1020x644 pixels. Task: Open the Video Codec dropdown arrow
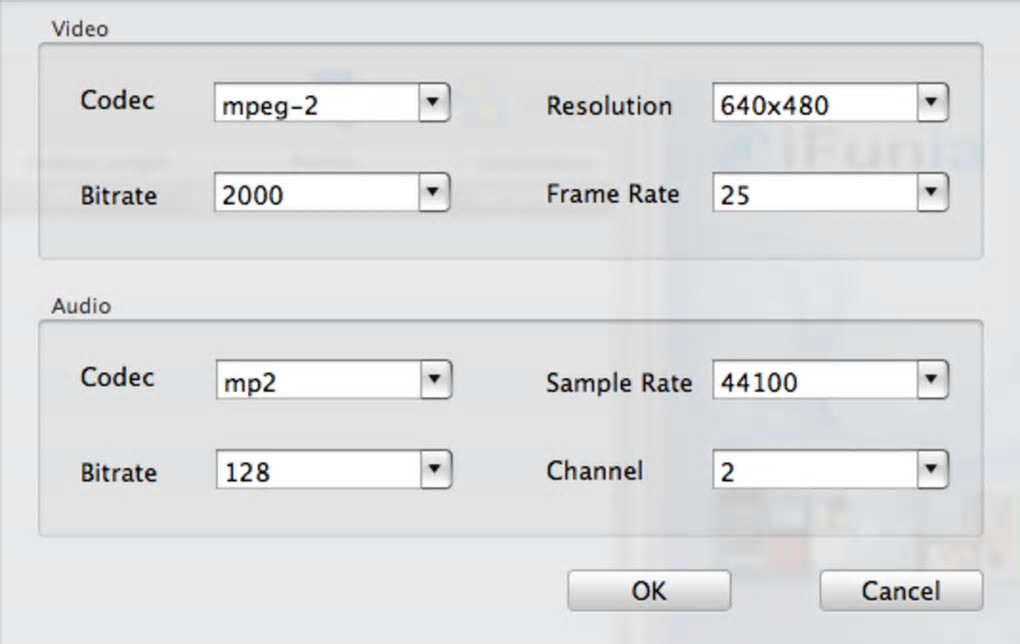pyautogui.click(x=433, y=102)
